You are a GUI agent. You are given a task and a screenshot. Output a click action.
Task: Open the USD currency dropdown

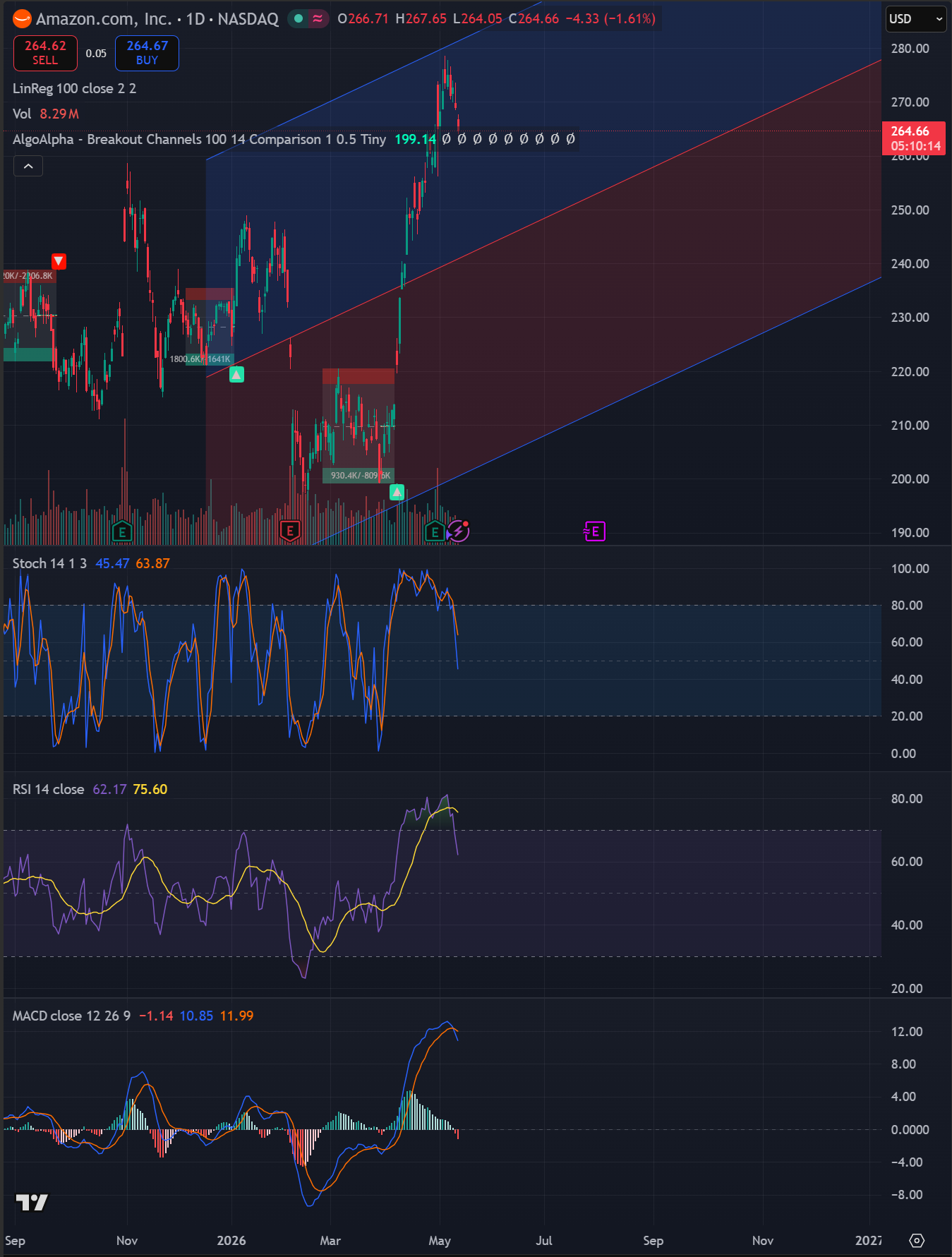point(915,19)
